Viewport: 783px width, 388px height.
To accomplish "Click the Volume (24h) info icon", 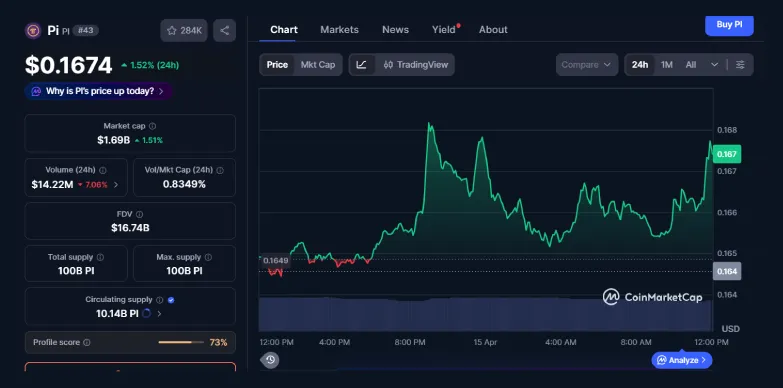I will (103, 170).
